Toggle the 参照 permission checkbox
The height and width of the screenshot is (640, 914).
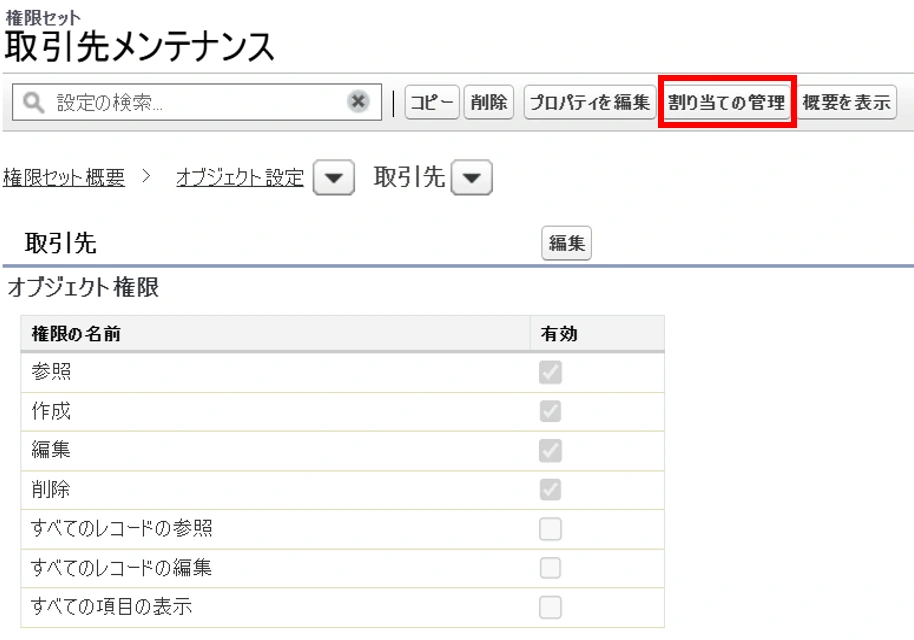[550, 372]
